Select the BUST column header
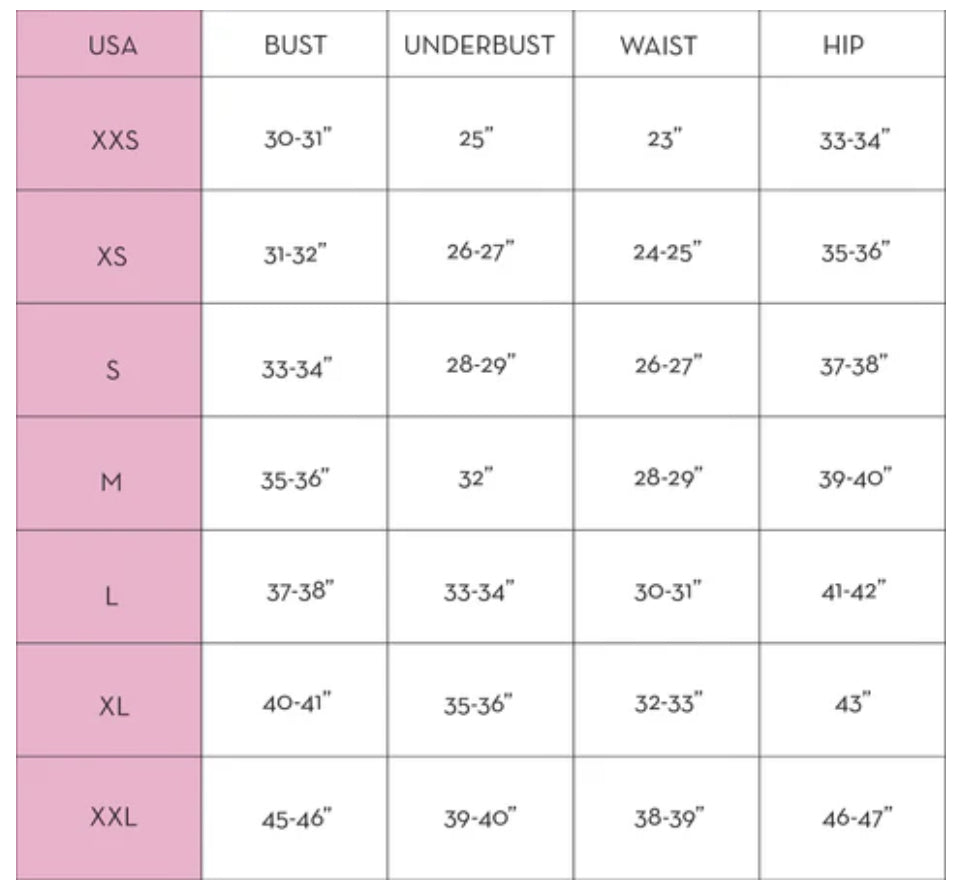 tap(297, 46)
